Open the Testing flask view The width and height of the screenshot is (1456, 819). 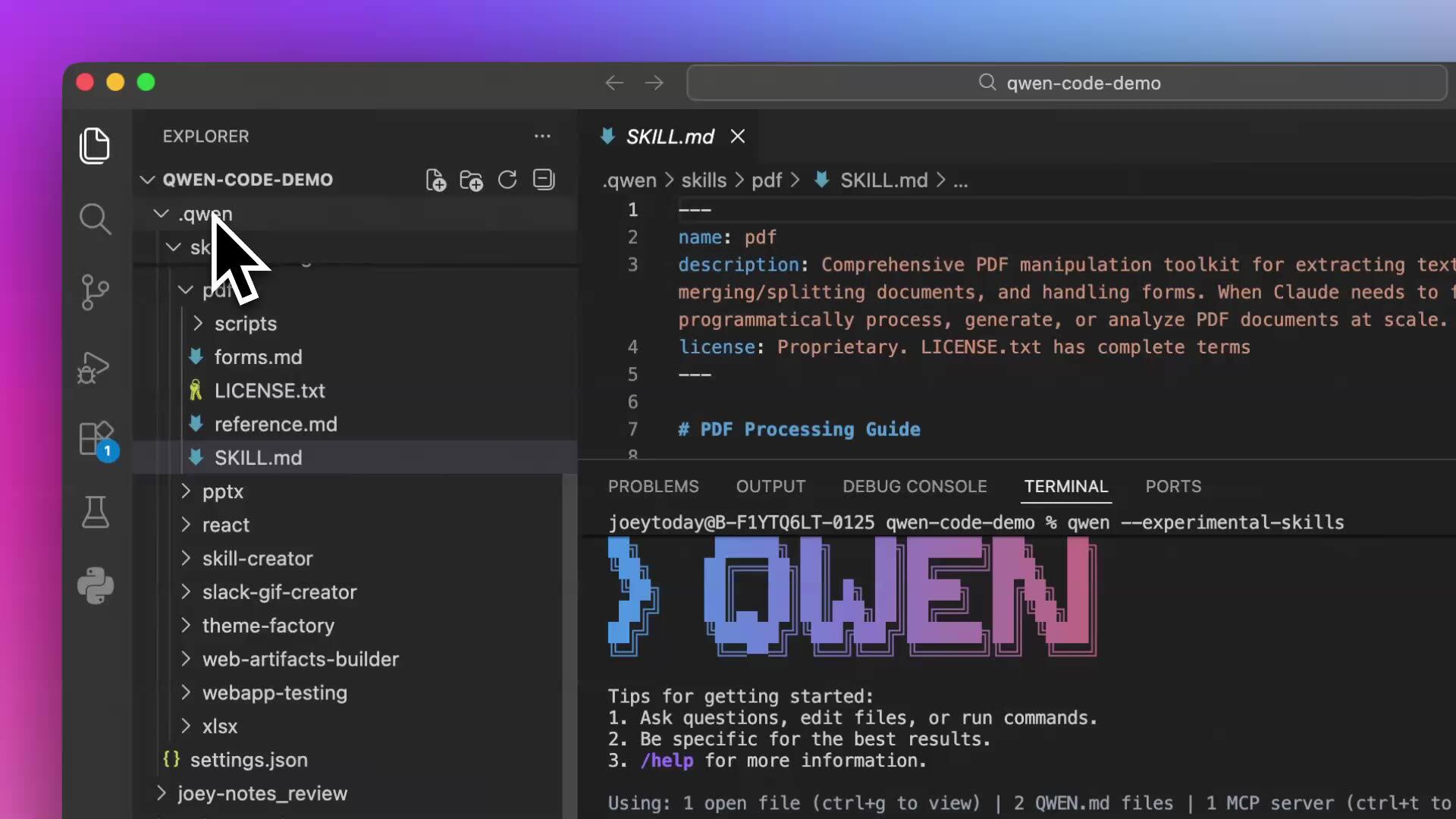(x=96, y=513)
